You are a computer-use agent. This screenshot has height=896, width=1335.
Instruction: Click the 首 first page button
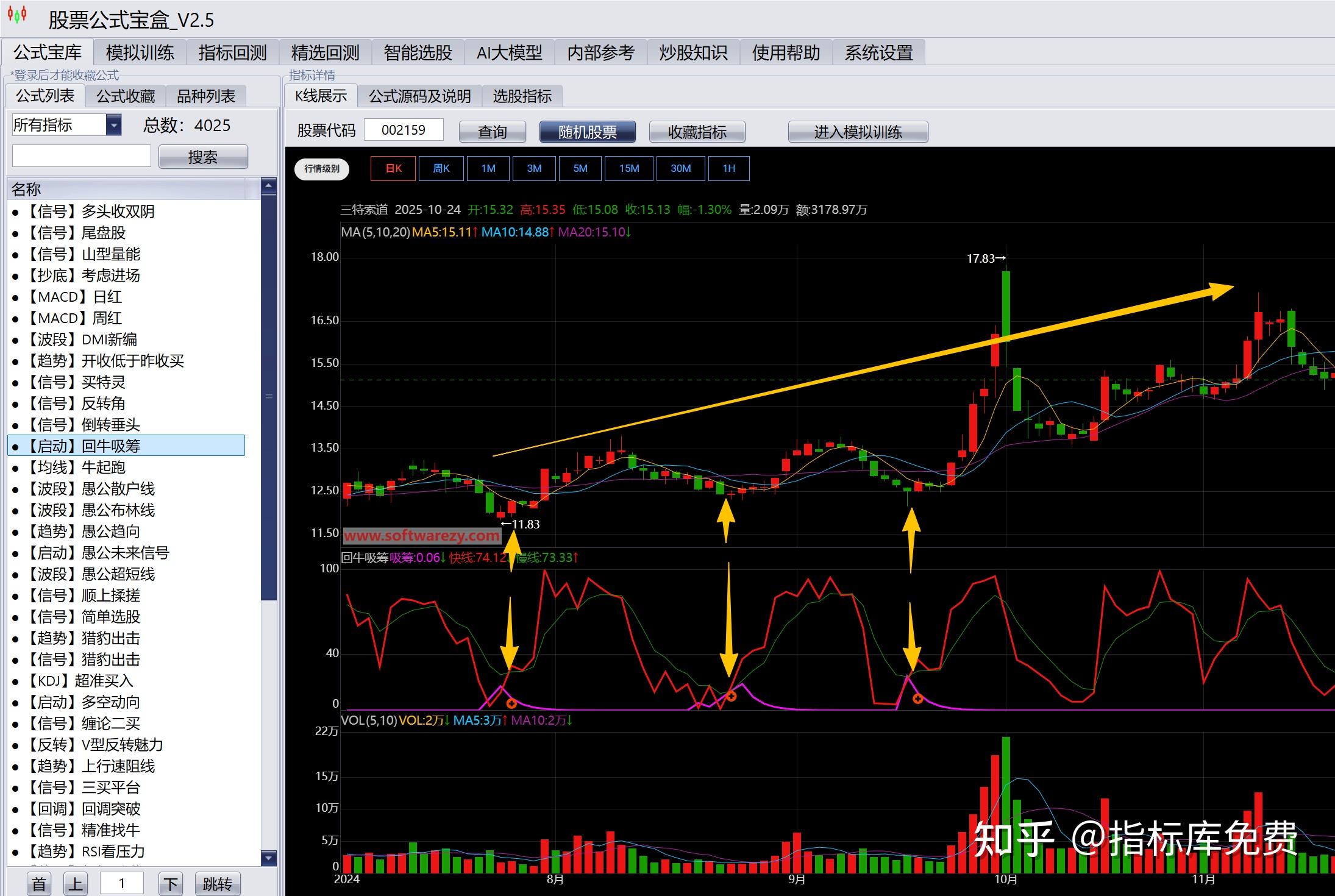(x=39, y=884)
